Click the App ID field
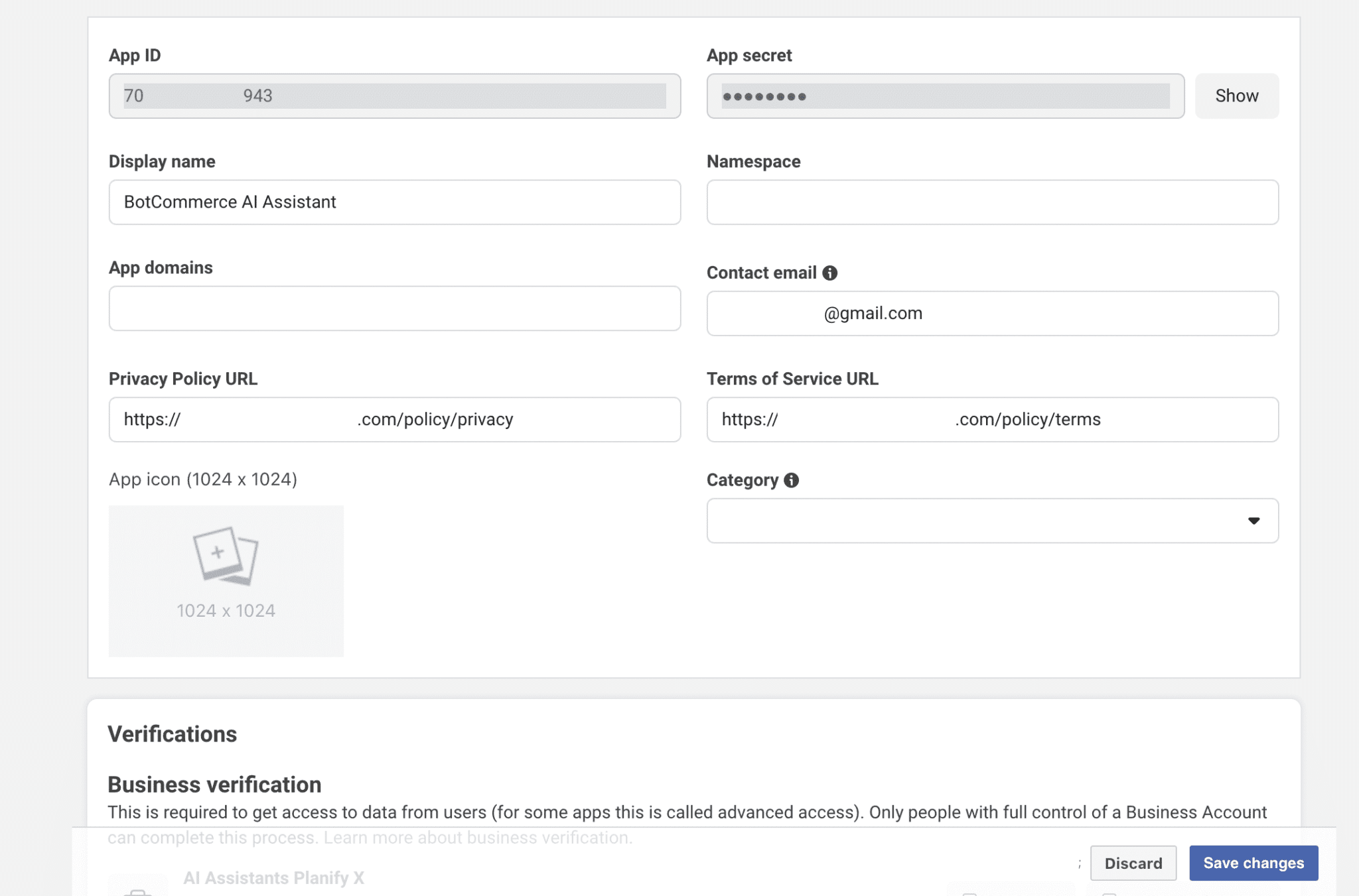 point(395,96)
